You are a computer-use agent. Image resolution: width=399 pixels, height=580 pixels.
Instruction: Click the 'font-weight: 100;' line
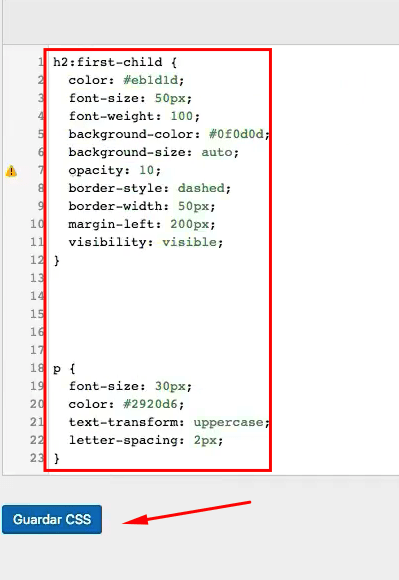pyautogui.click(x=134, y=116)
